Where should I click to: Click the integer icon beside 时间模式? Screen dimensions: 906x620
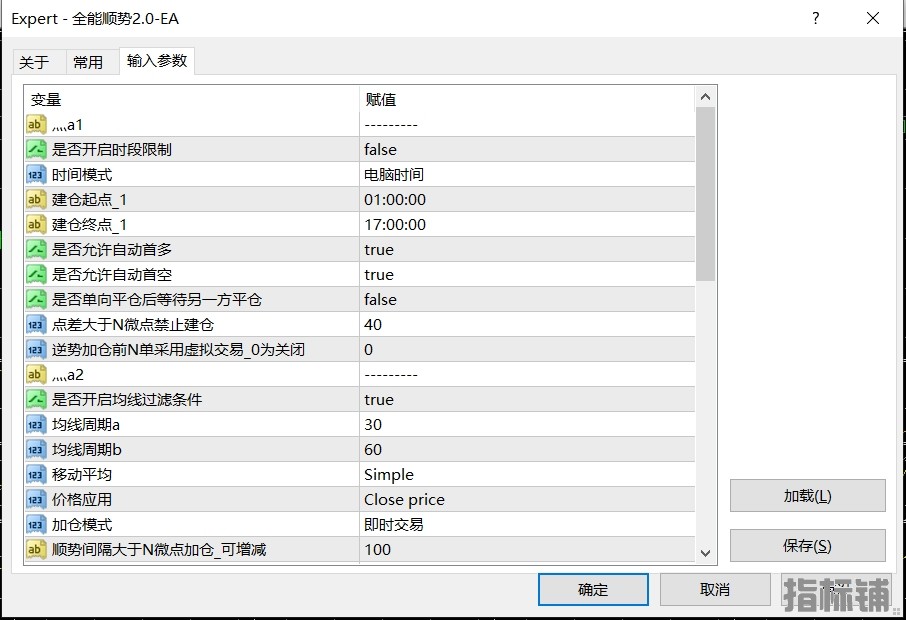click(36, 175)
